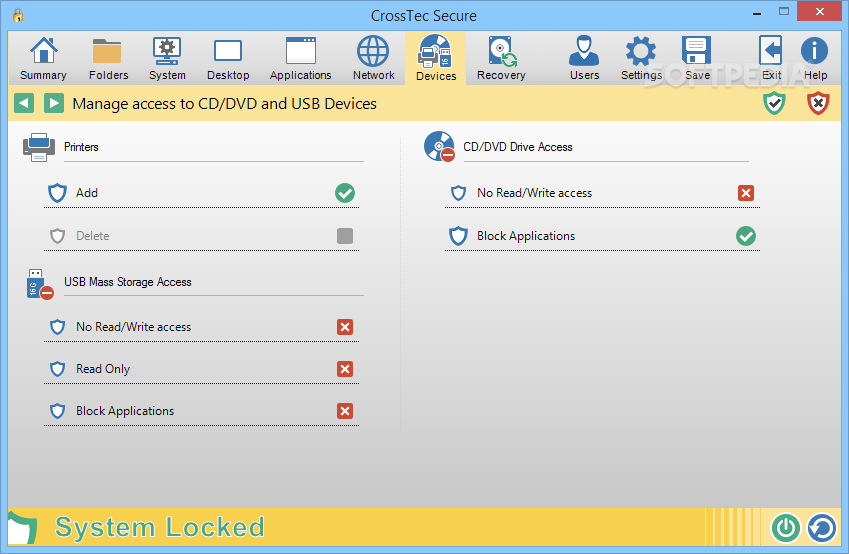Go to previous page with left arrow
849x554 pixels.
(24, 103)
